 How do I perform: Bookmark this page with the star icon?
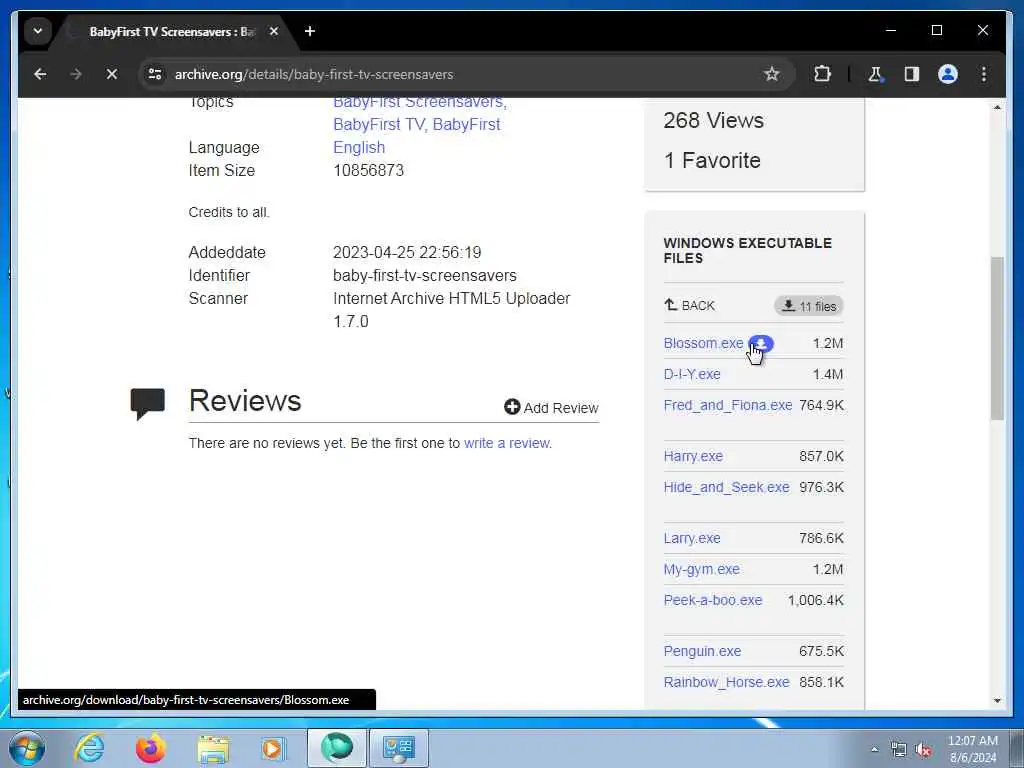[x=771, y=74]
